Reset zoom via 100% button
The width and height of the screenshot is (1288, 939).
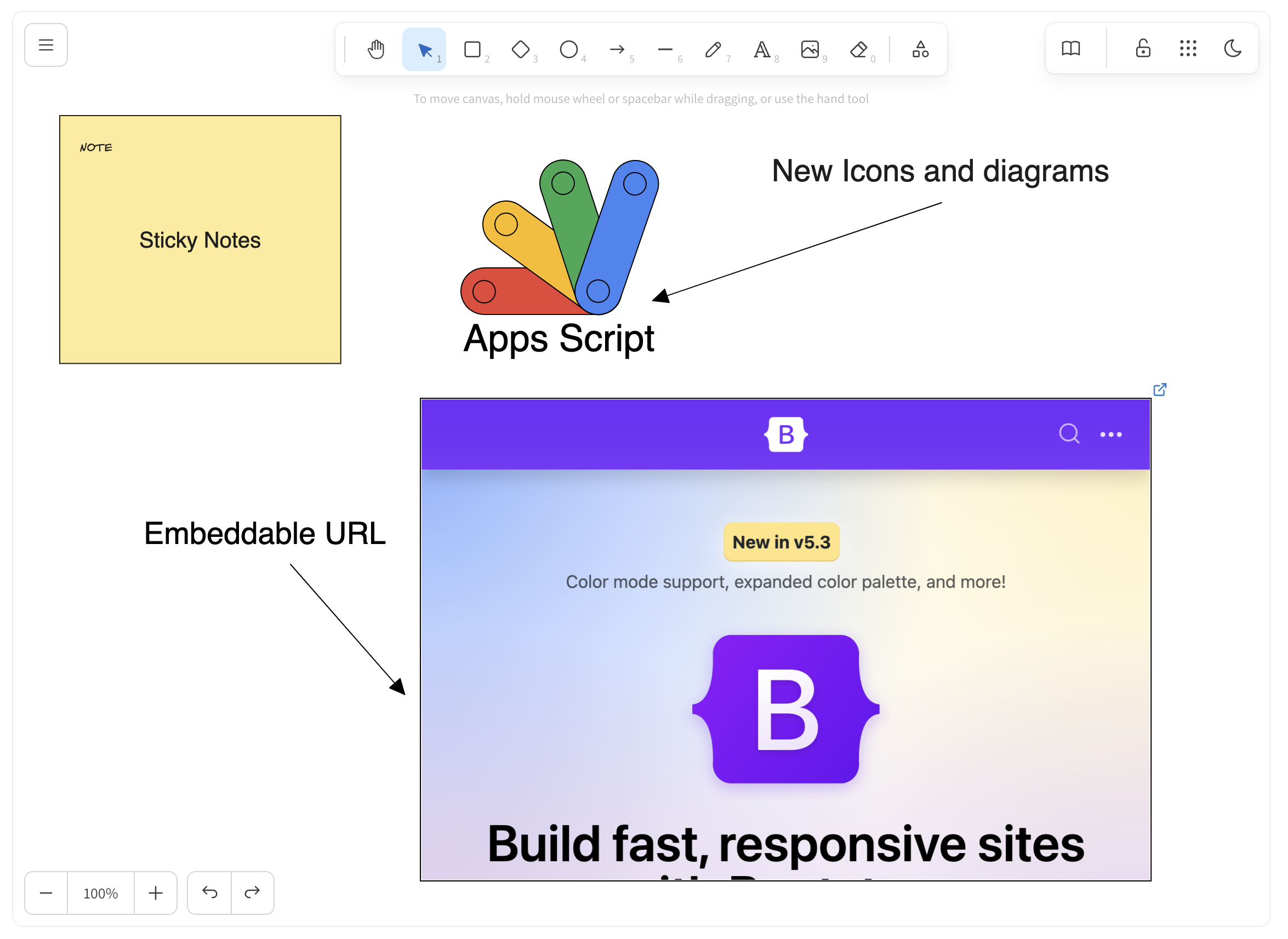(101, 893)
